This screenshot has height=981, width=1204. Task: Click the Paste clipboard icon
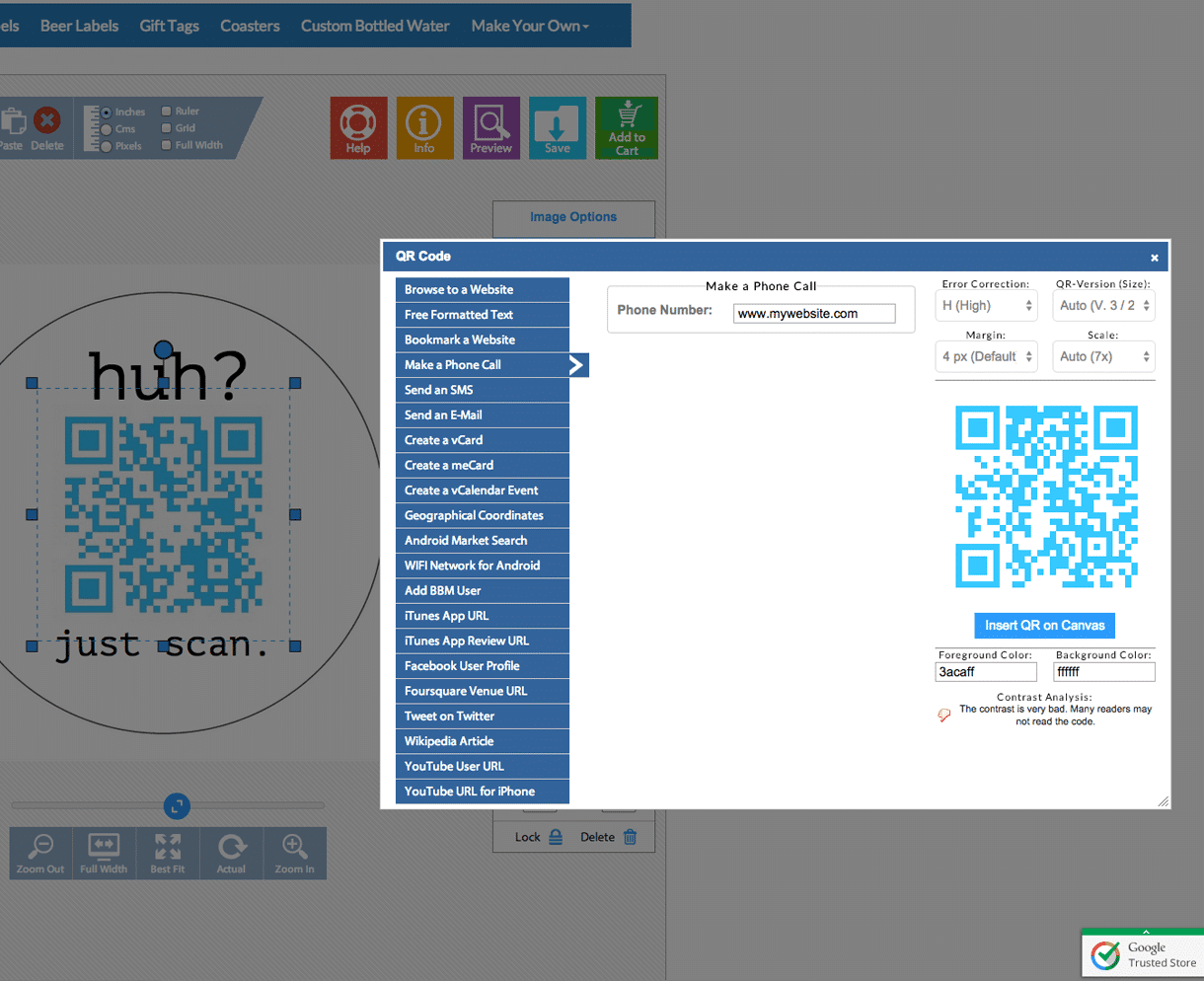point(13,120)
